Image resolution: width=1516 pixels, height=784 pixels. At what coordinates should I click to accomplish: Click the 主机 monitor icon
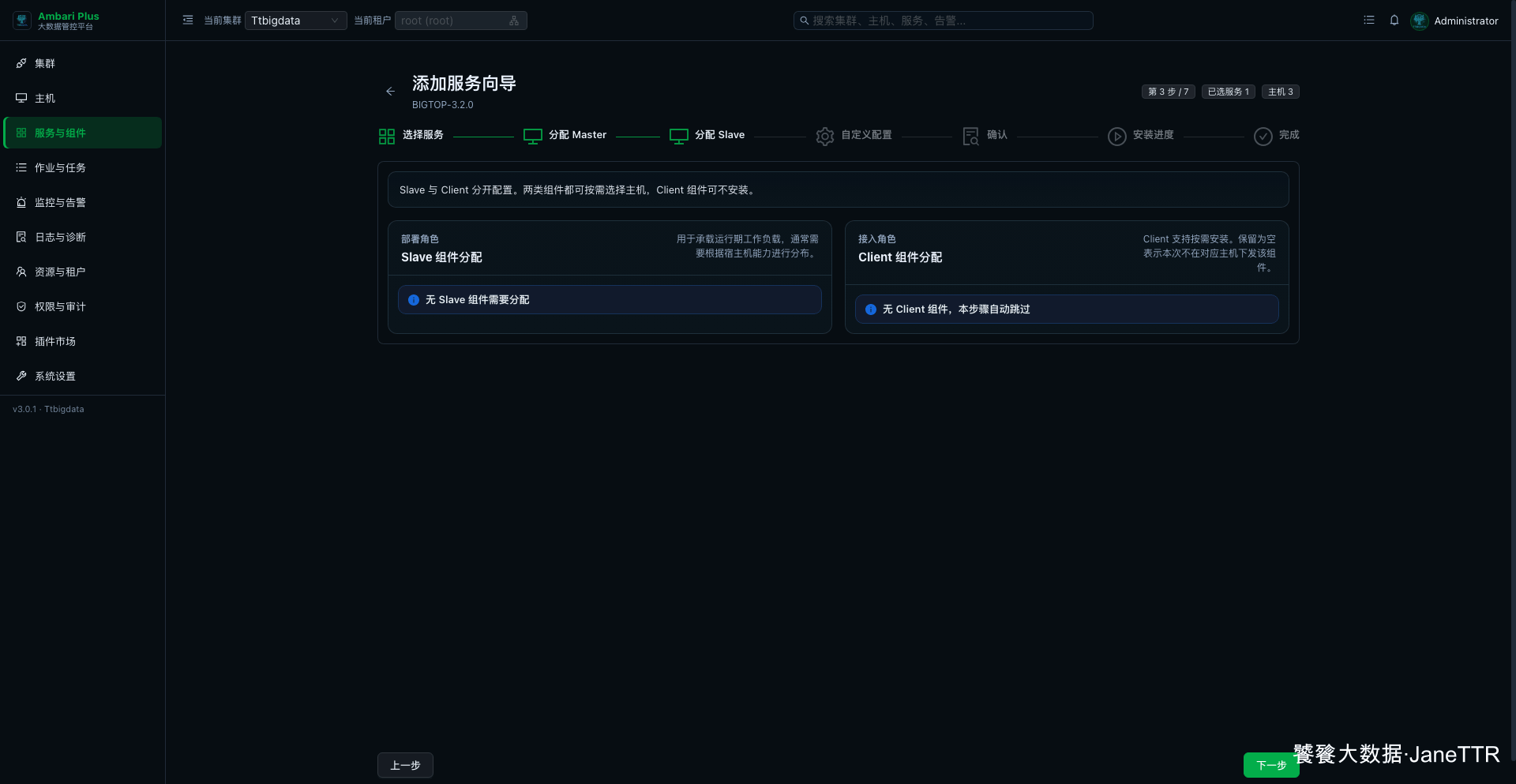click(21, 98)
